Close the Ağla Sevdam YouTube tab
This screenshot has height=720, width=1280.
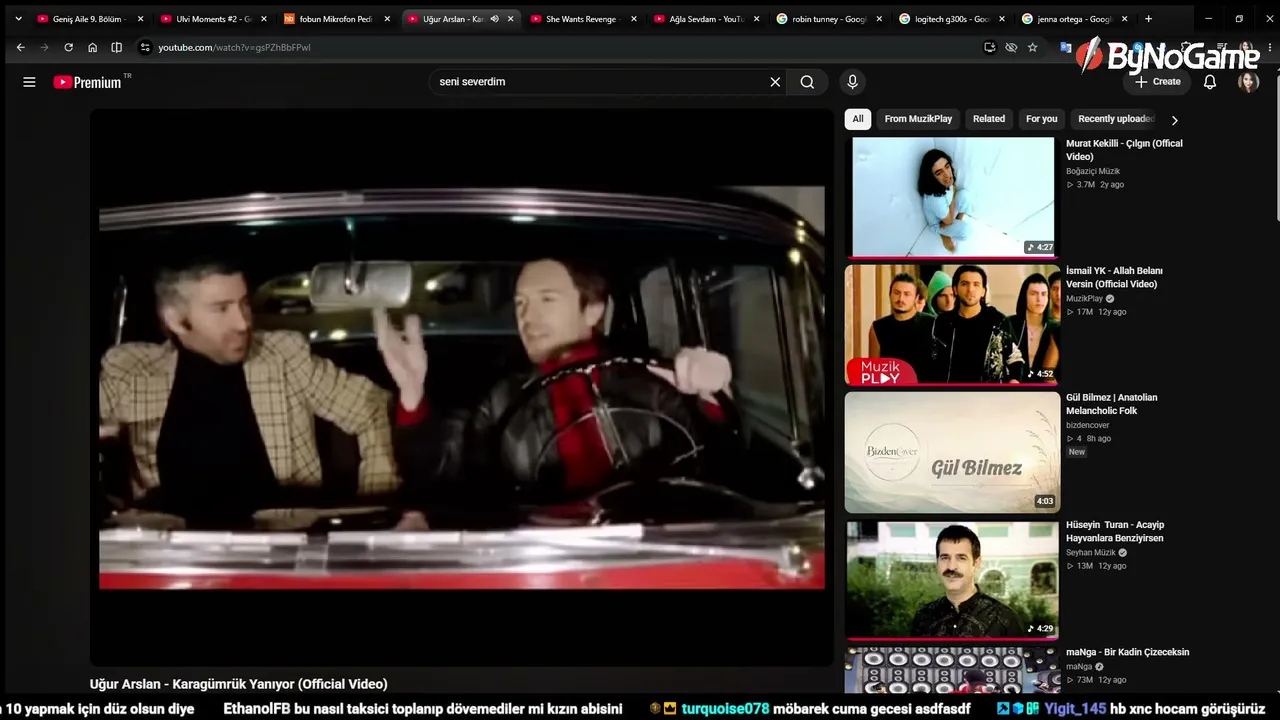coord(756,18)
